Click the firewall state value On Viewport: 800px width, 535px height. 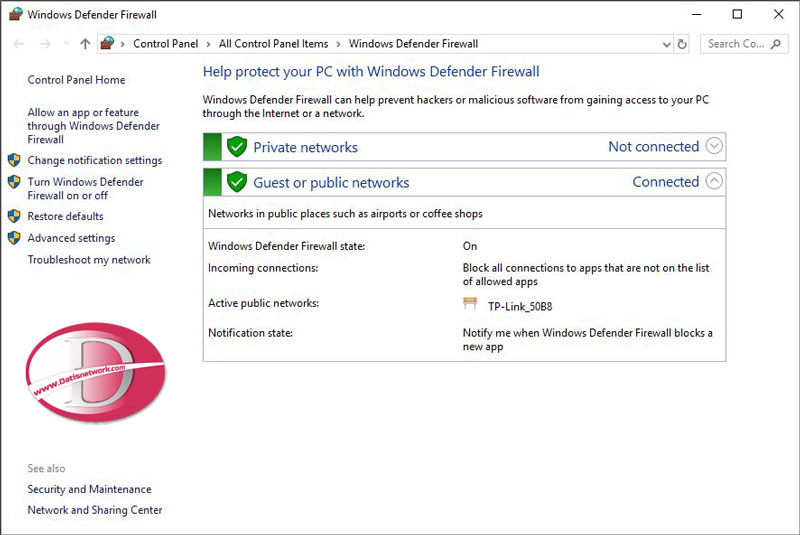pos(470,246)
